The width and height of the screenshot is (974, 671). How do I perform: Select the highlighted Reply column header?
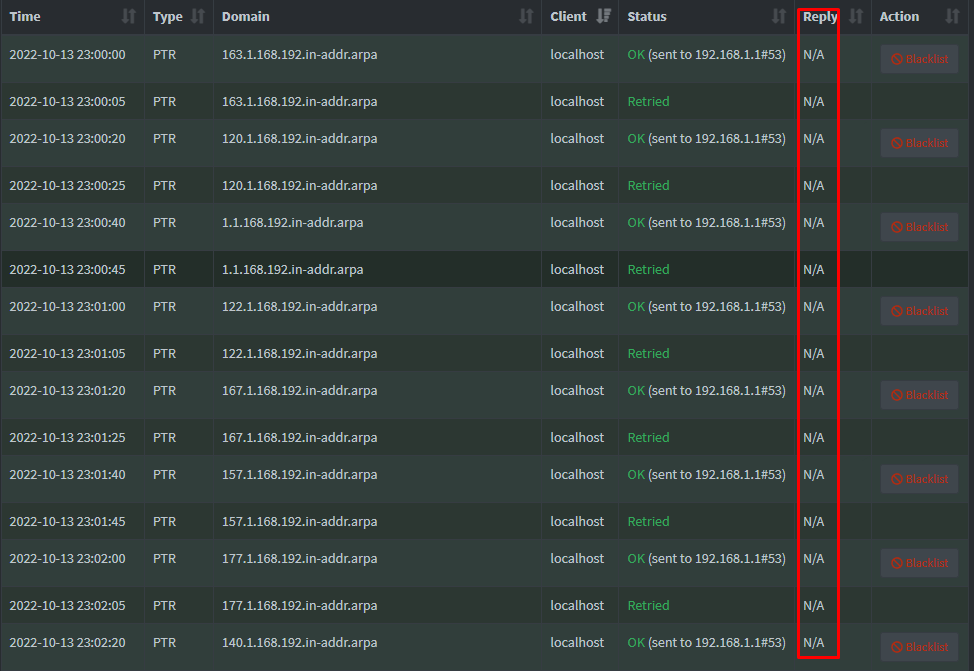click(818, 16)
